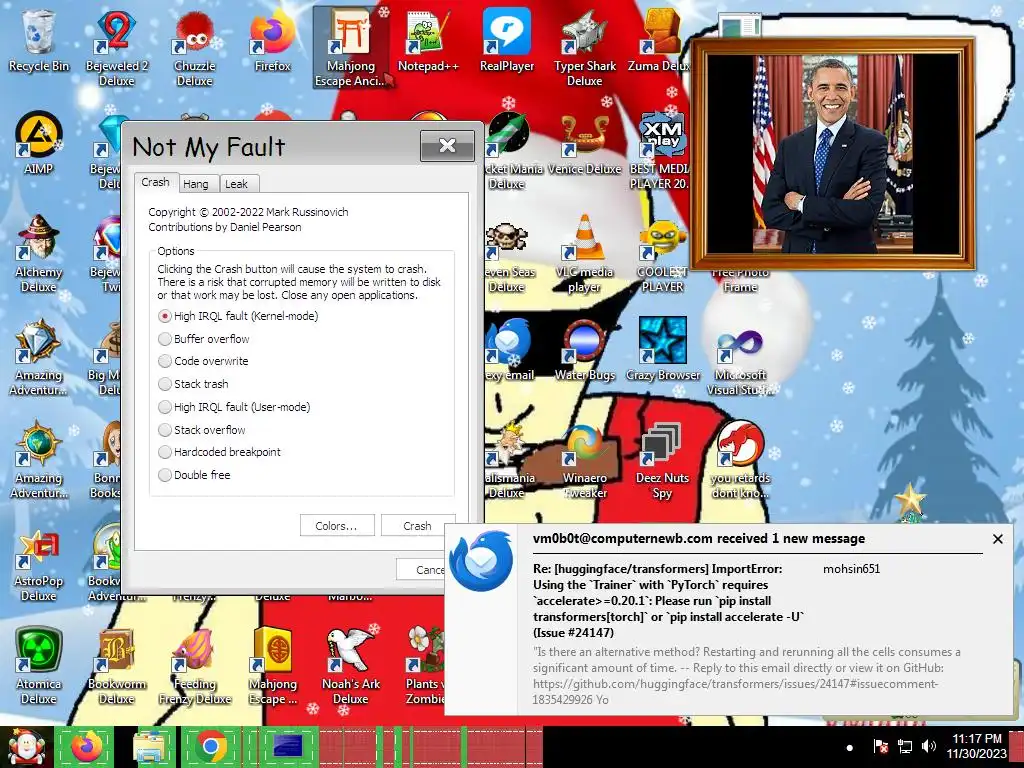
Task: Open Zuma Deluxe desktop icon
Action: [660, 40]
